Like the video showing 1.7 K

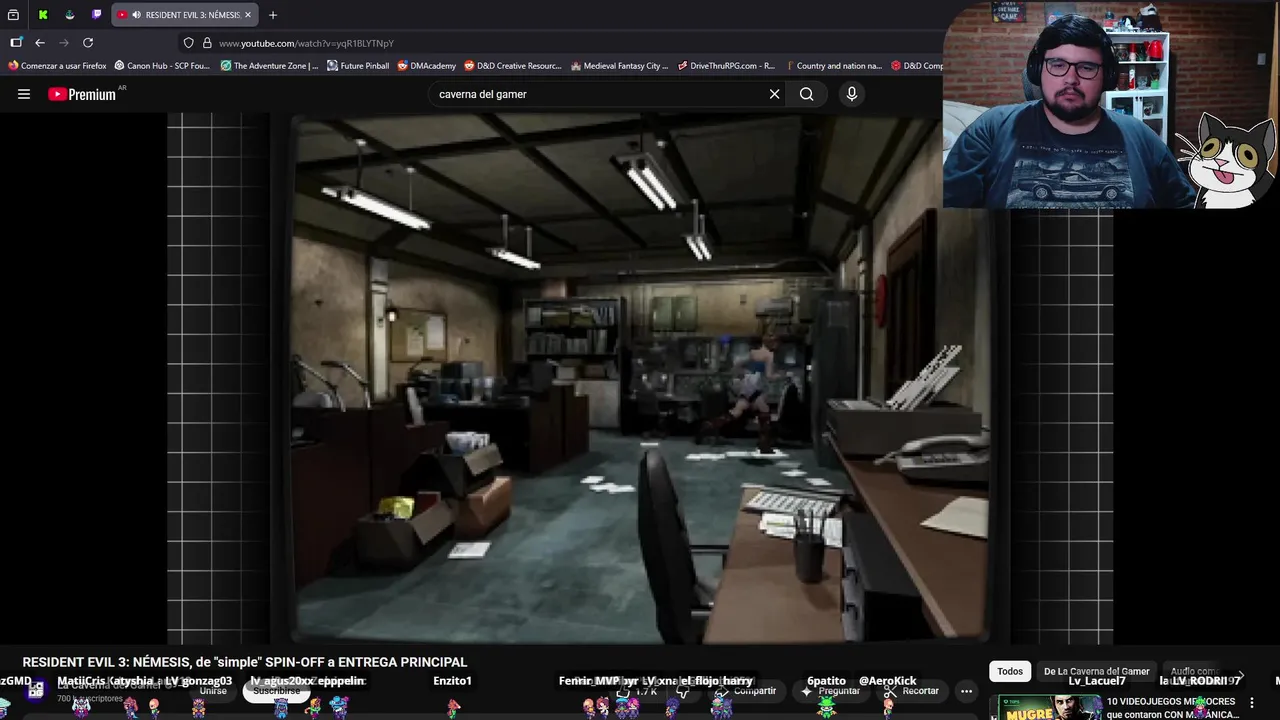tap(636, 691)
